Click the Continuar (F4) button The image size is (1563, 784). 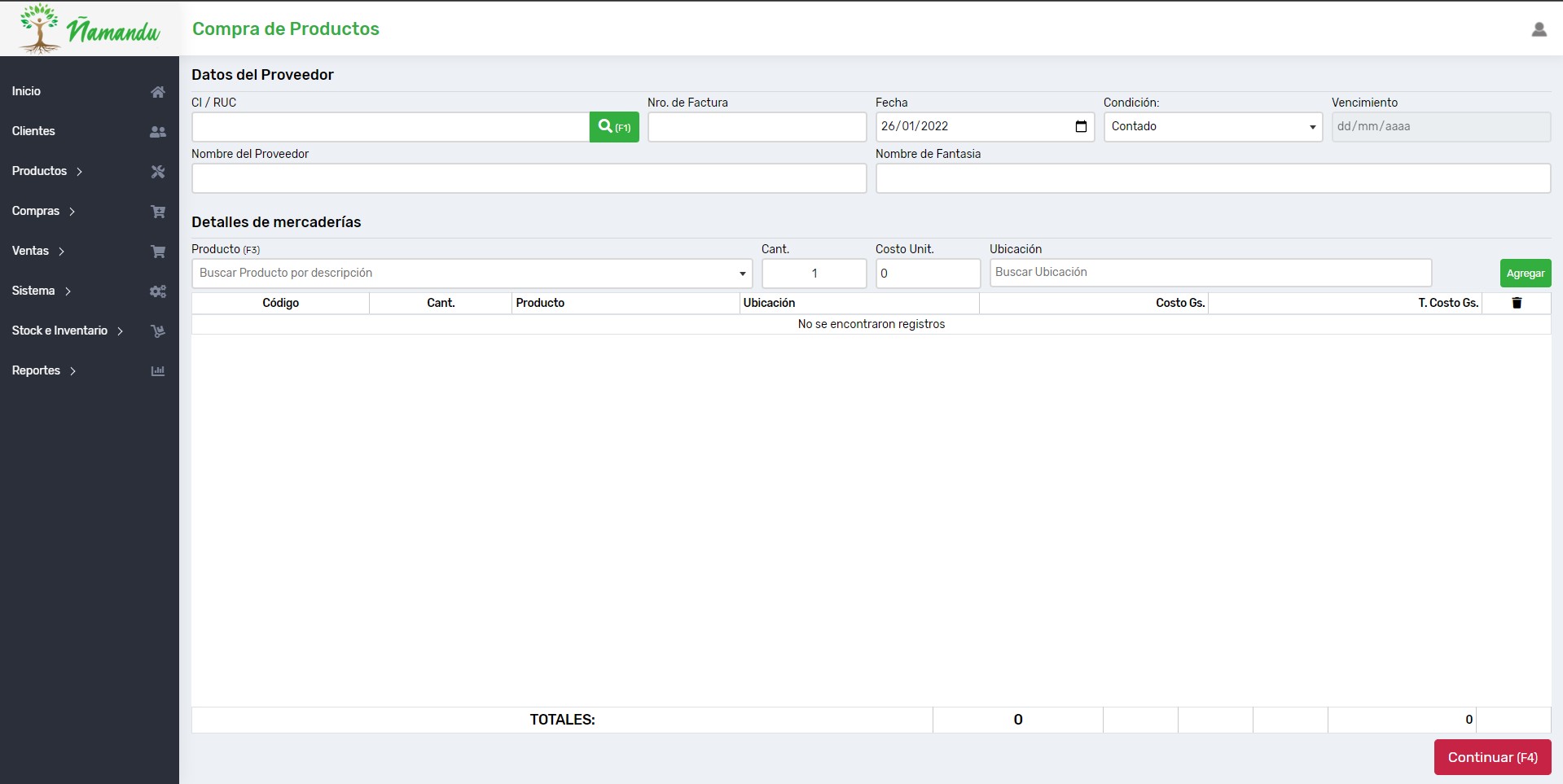tap(1491, 757)
